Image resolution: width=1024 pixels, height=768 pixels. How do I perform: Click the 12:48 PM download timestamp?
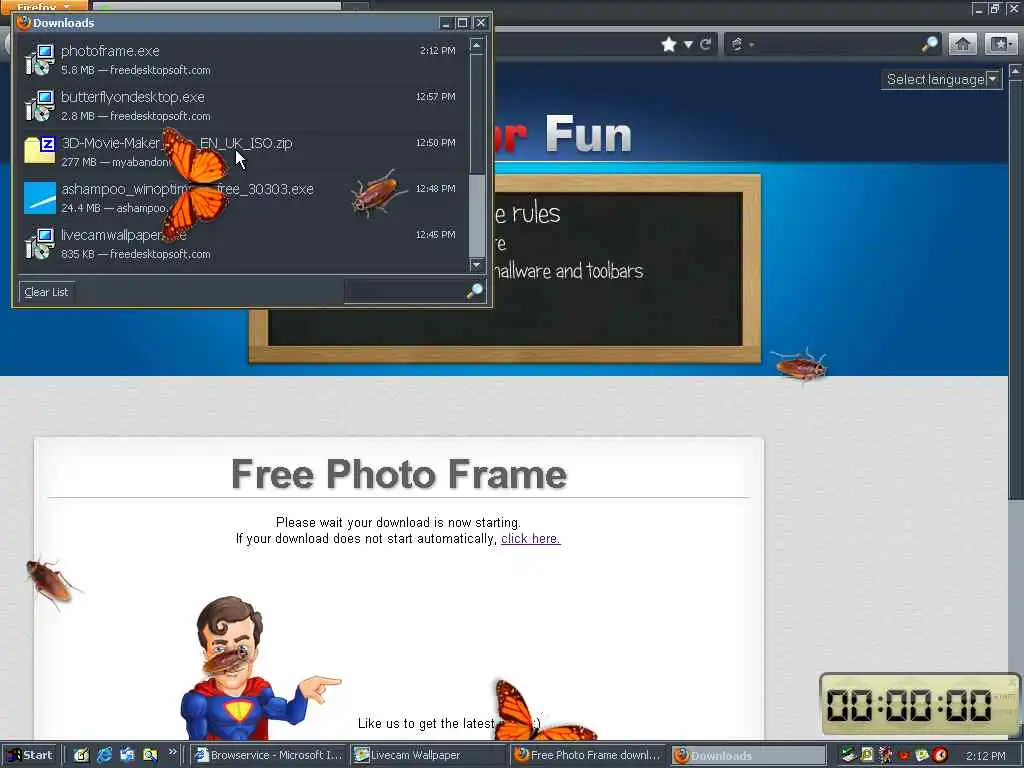436,189
